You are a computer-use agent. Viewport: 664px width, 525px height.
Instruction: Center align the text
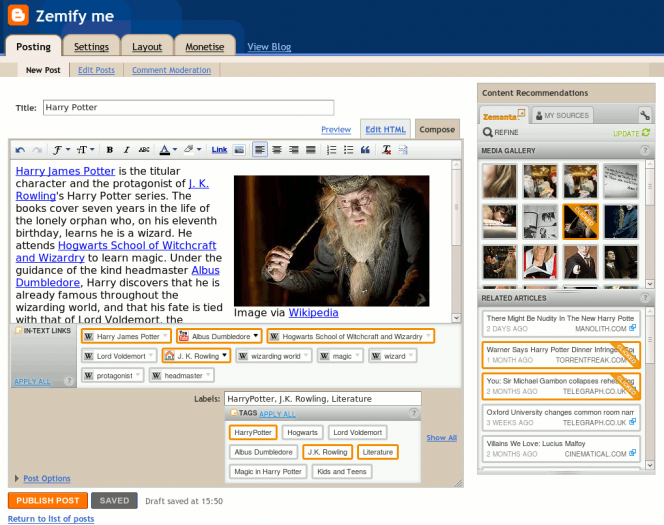(277, 149)
